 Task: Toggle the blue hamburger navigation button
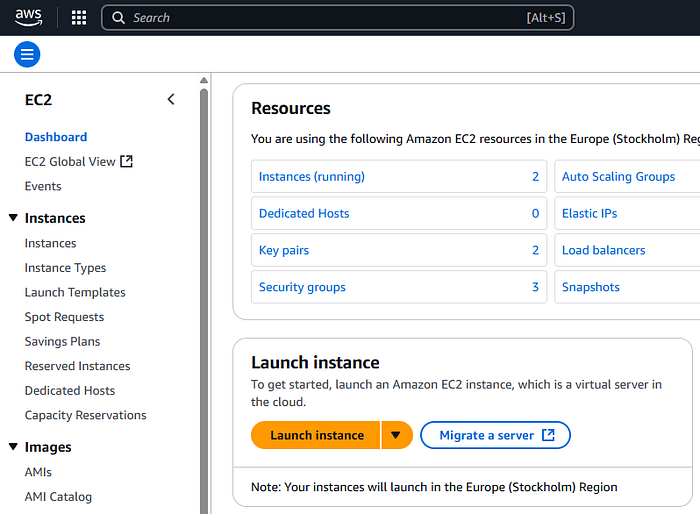(x=27, y=54)
